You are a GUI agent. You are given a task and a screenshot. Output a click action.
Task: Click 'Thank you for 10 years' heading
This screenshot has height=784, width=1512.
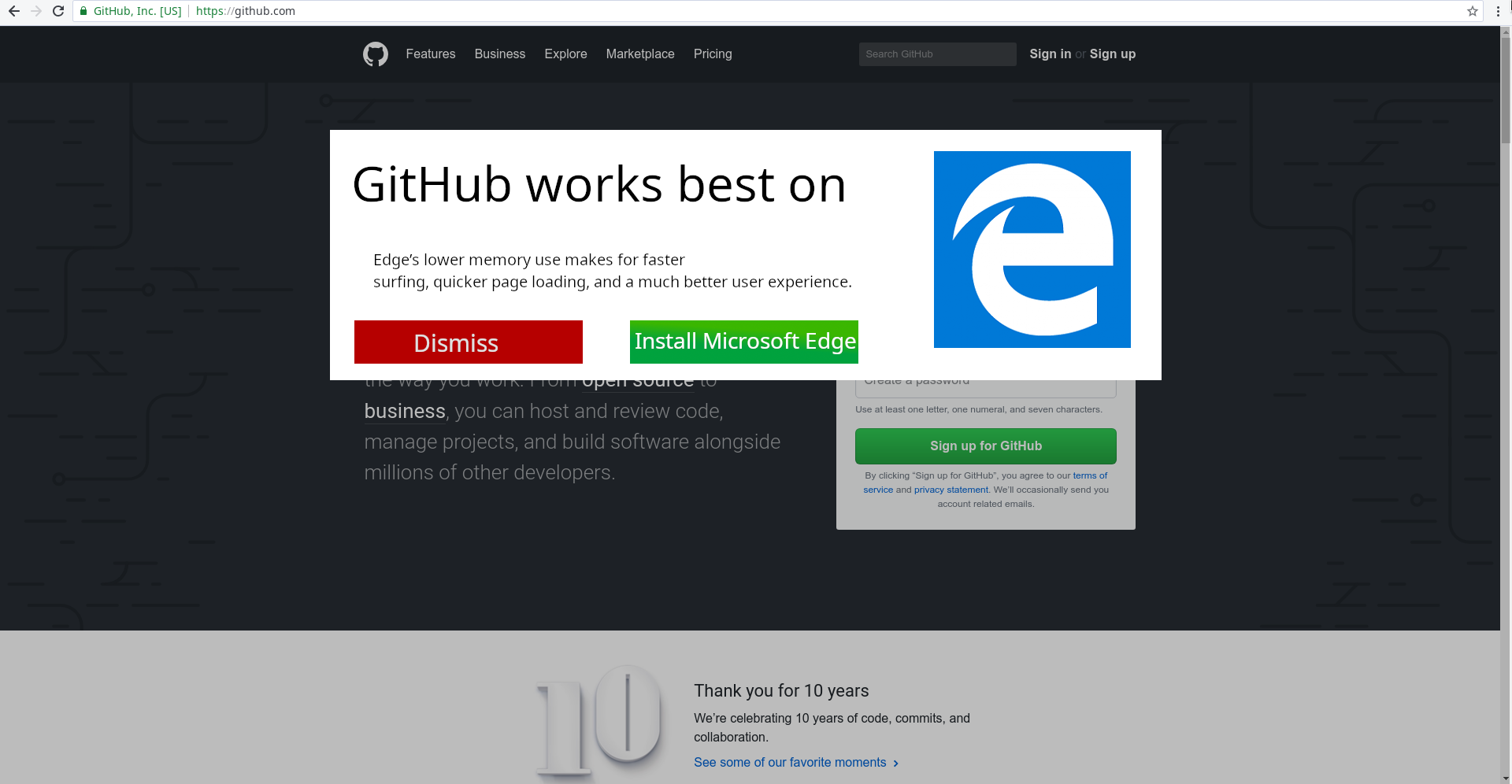click(x=781, y=691)
